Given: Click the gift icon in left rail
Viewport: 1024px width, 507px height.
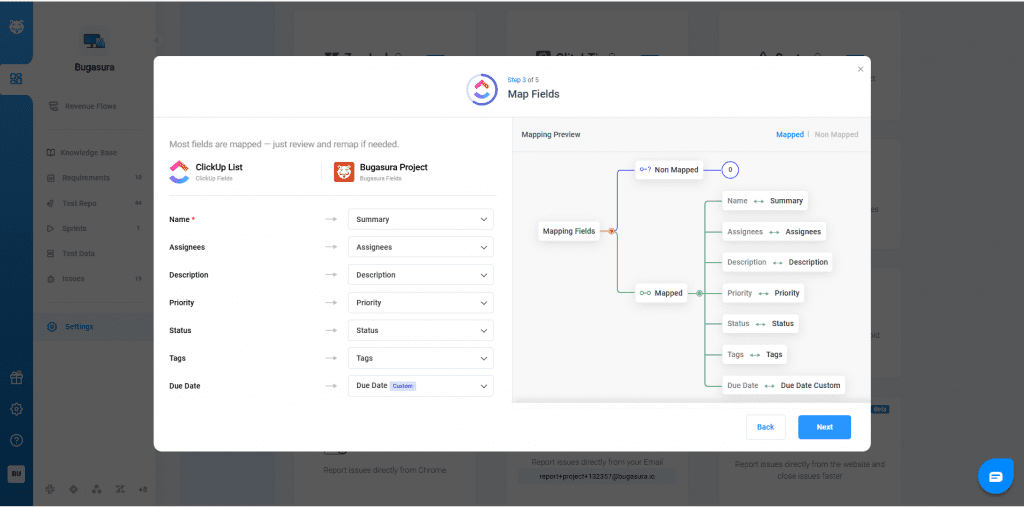Looking at the screenshot, I should point(17,377).
